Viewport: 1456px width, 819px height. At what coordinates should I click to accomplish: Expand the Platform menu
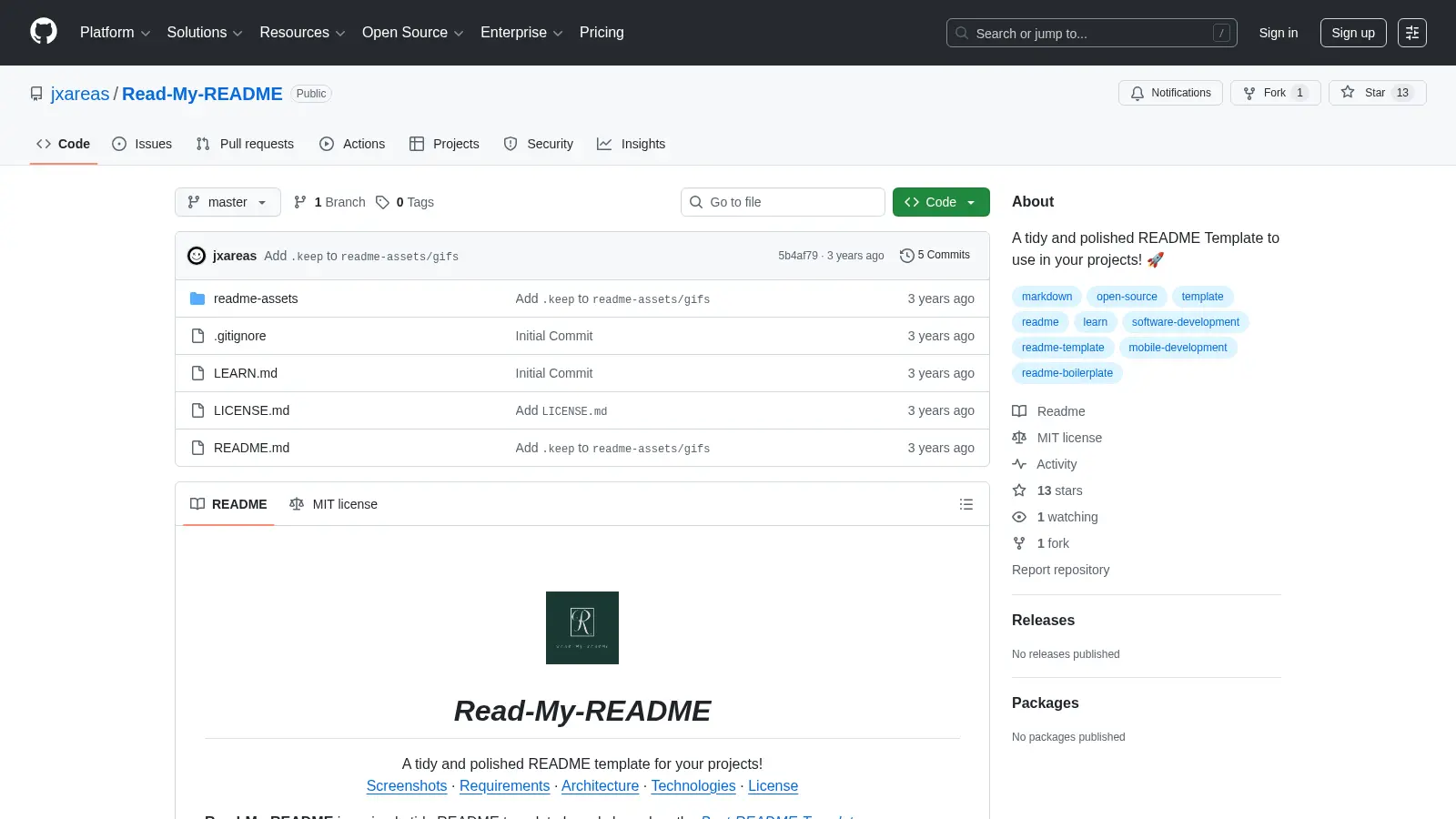coord(115,33)
